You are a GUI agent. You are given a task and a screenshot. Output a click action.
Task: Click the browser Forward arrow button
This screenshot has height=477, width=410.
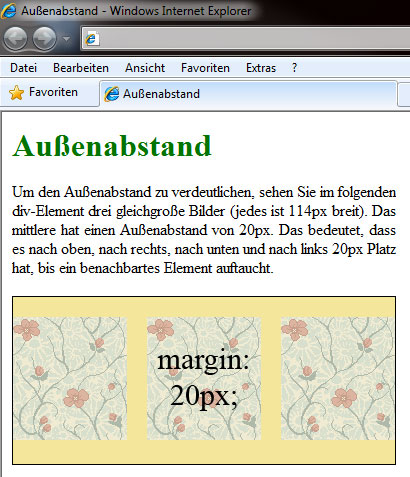[44, 39]
